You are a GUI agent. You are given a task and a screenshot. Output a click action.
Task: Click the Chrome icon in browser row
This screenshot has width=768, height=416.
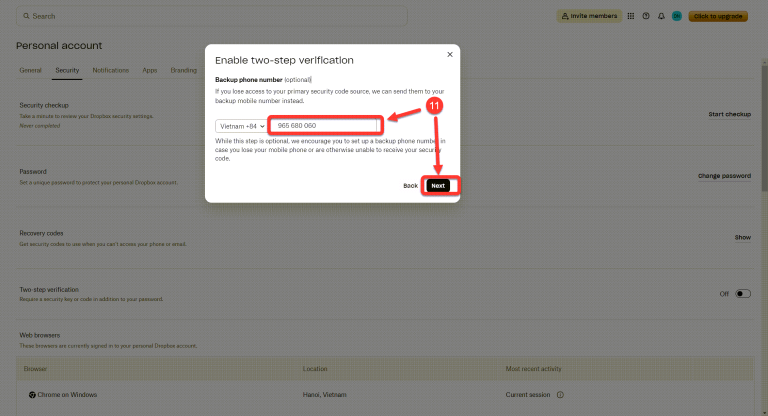[32, 394]
